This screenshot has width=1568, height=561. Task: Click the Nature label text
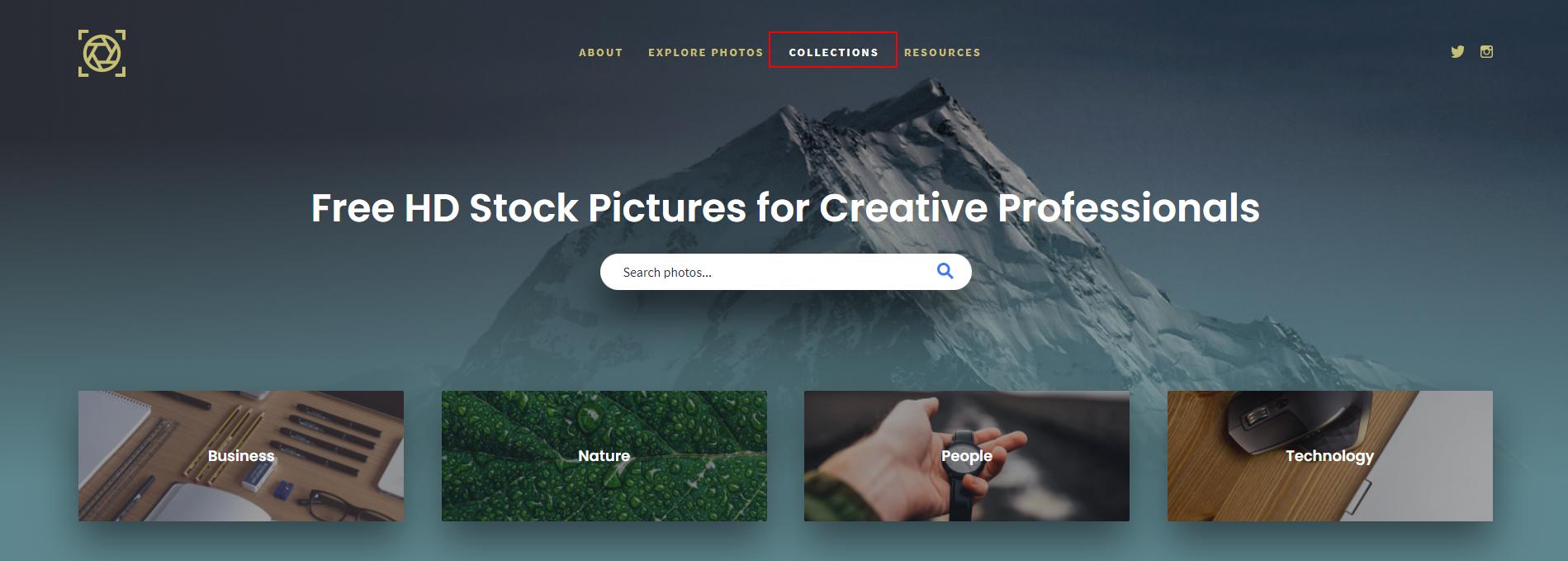(604, 455)
